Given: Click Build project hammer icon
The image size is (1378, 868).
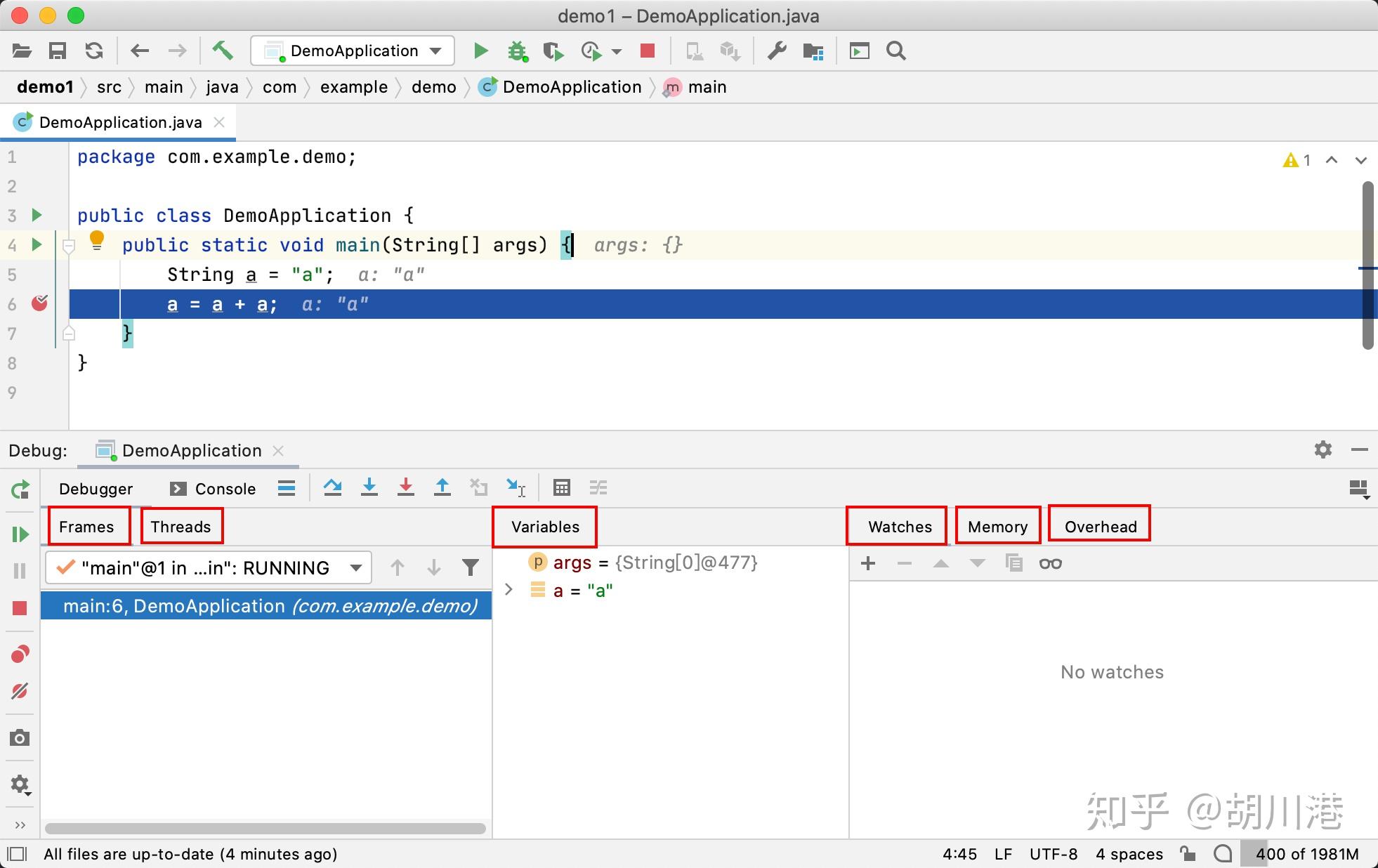Looking at the screenshot, I should 223,51.
